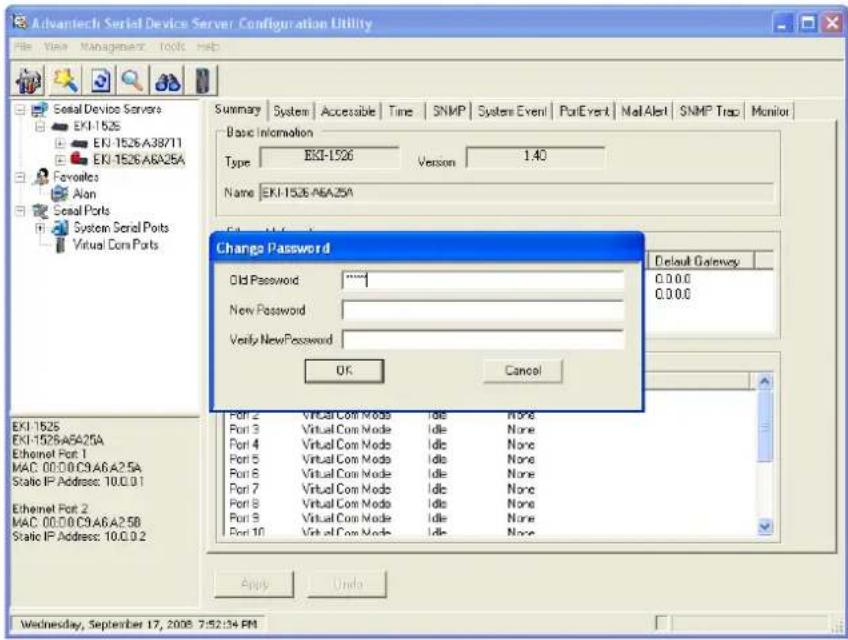Open the File menu
Screen dimensions: 848x640
23,47
